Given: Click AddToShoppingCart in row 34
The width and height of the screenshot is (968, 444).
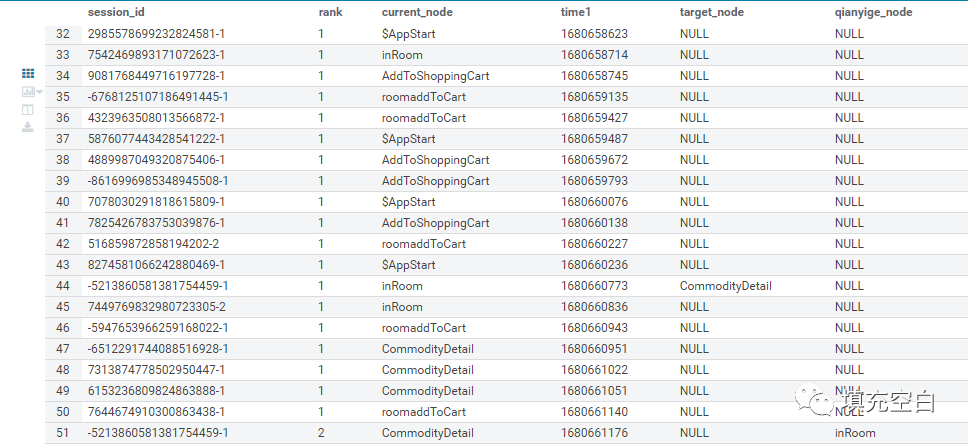Looking at the screenshot, I should (x=435, y=76).
